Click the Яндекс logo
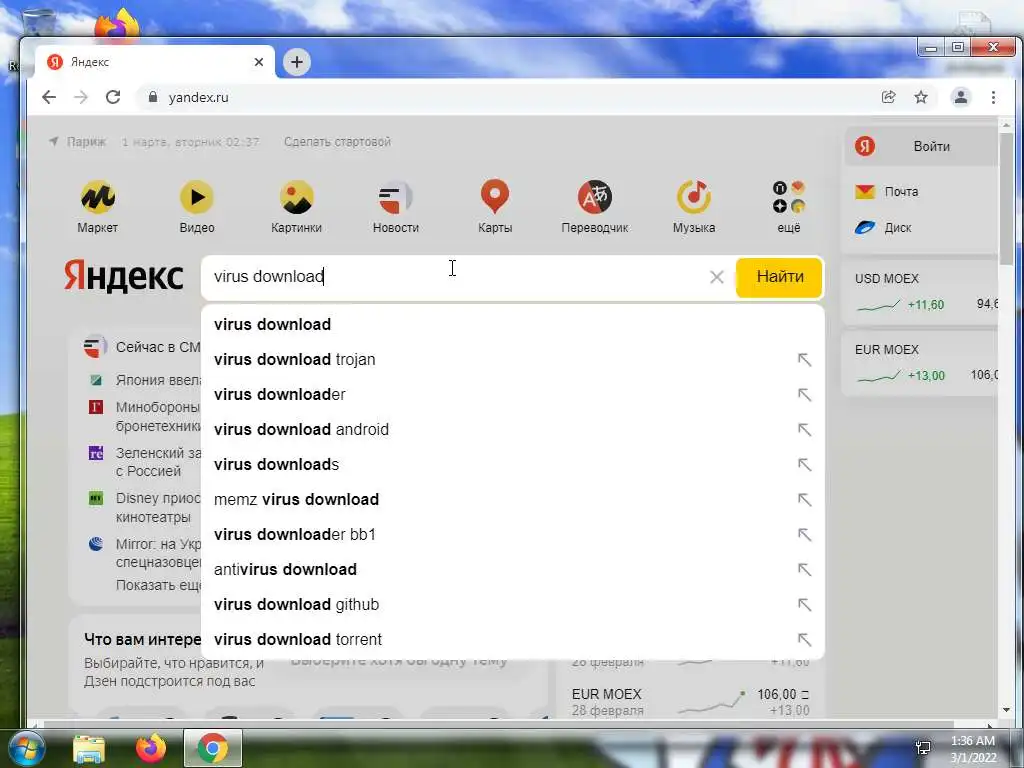 pos(123,276)
